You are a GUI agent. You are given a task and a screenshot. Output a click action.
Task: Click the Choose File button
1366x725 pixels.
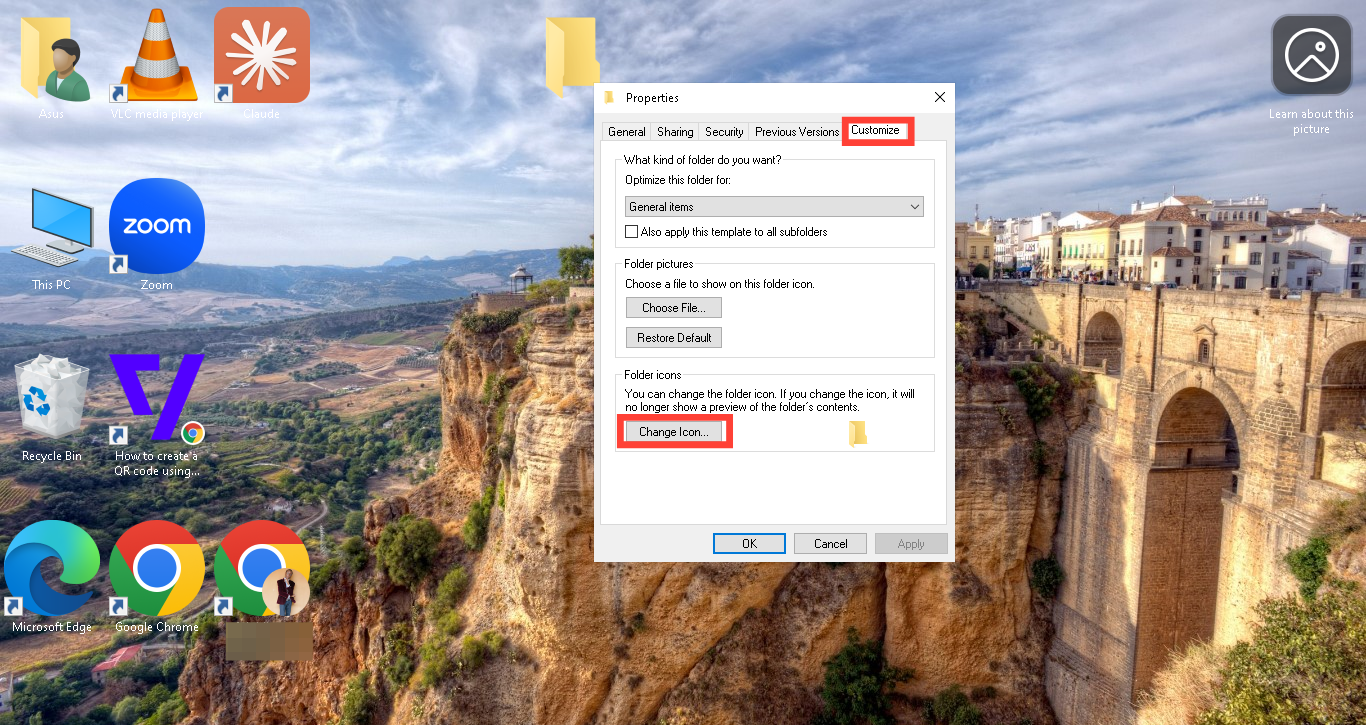tap(674, 308)
